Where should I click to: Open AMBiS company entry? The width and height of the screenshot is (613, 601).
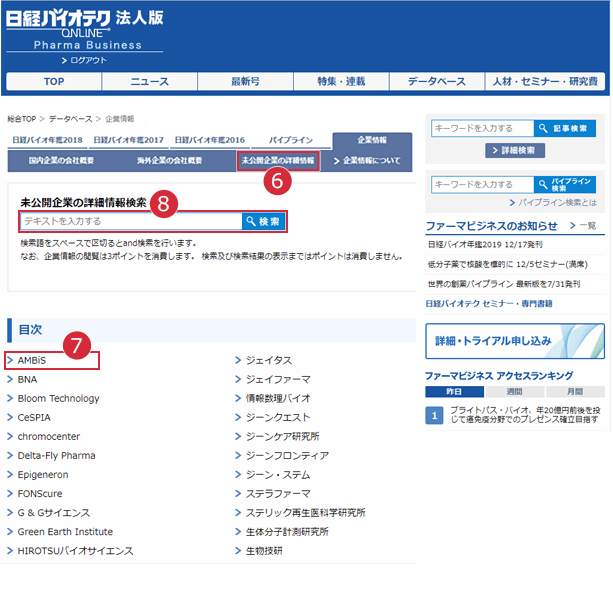pos(32,360)
